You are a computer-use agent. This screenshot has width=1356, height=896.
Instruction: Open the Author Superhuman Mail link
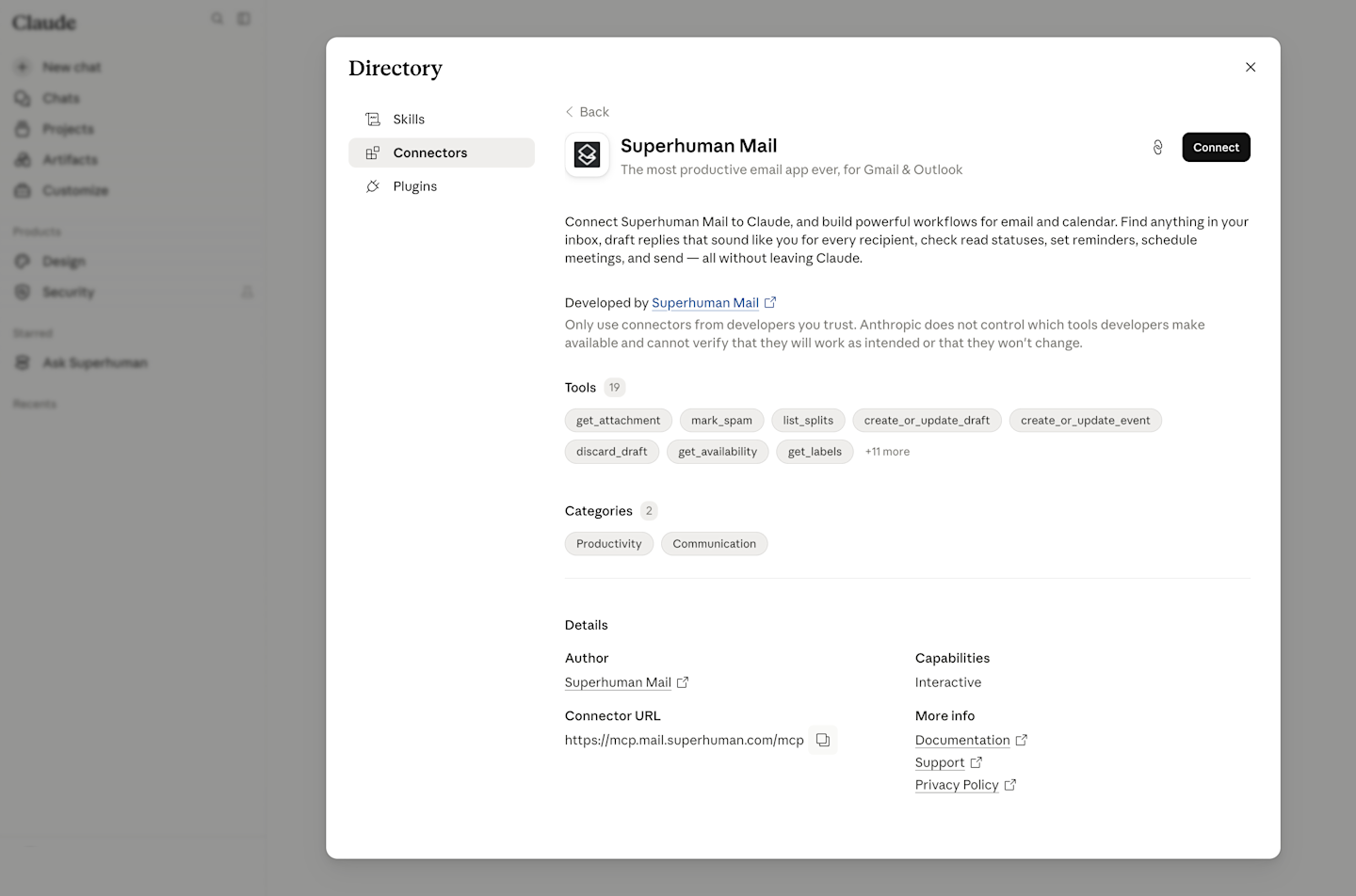pyautogui.click(x=618, y=683)
